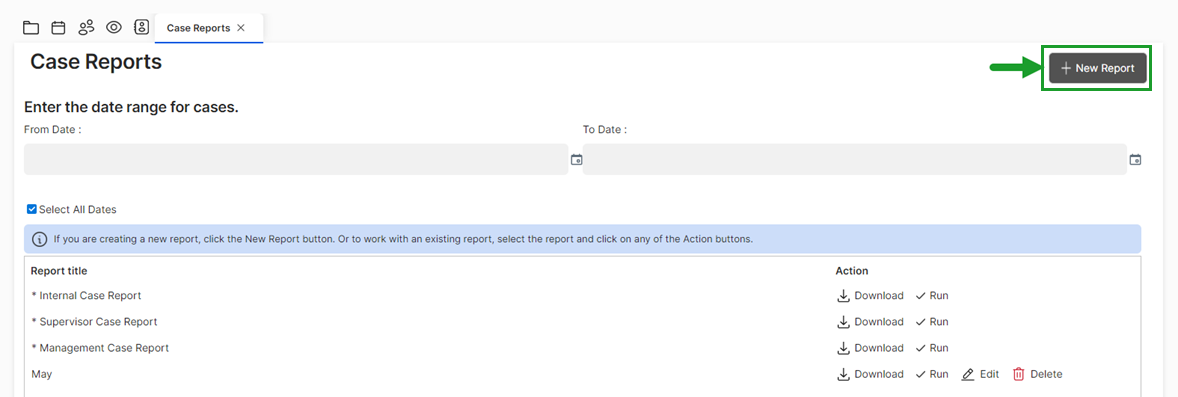Viewport: 1178px width, 397px height.
Task: Edit the May report
Action: coord(980,374)
